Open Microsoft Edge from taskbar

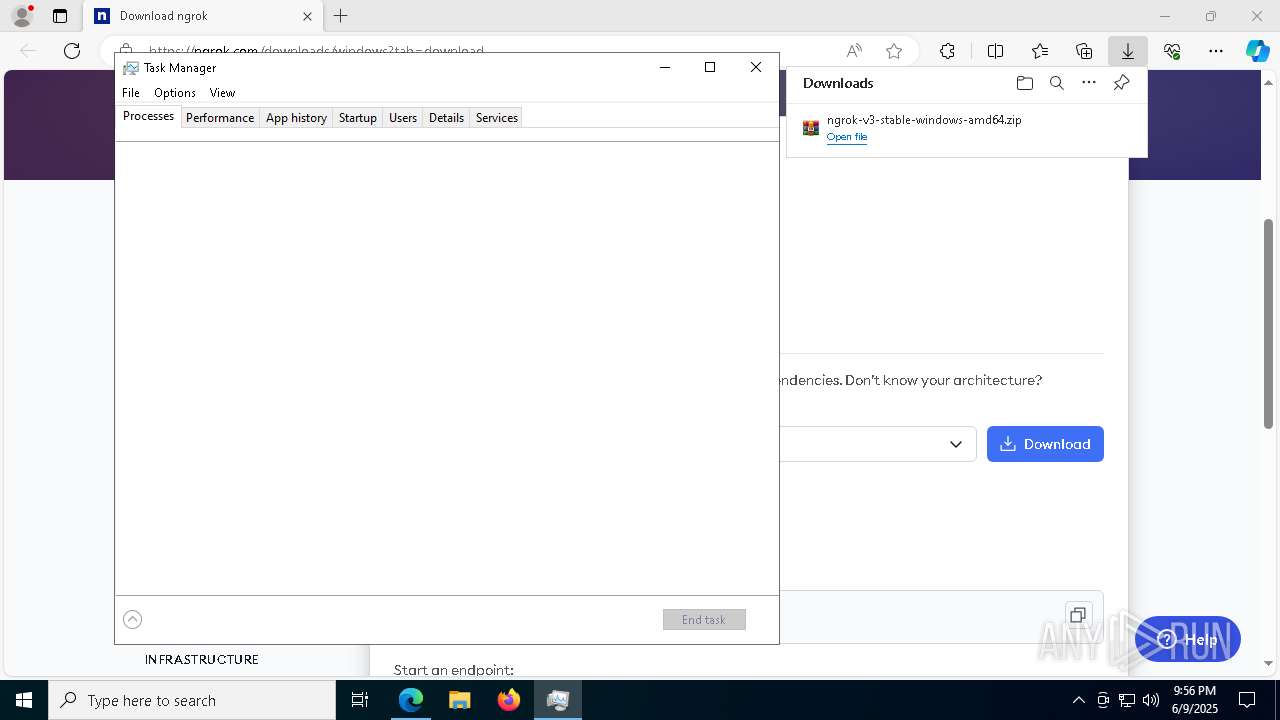pyautogui.click(x=411, y=700)
